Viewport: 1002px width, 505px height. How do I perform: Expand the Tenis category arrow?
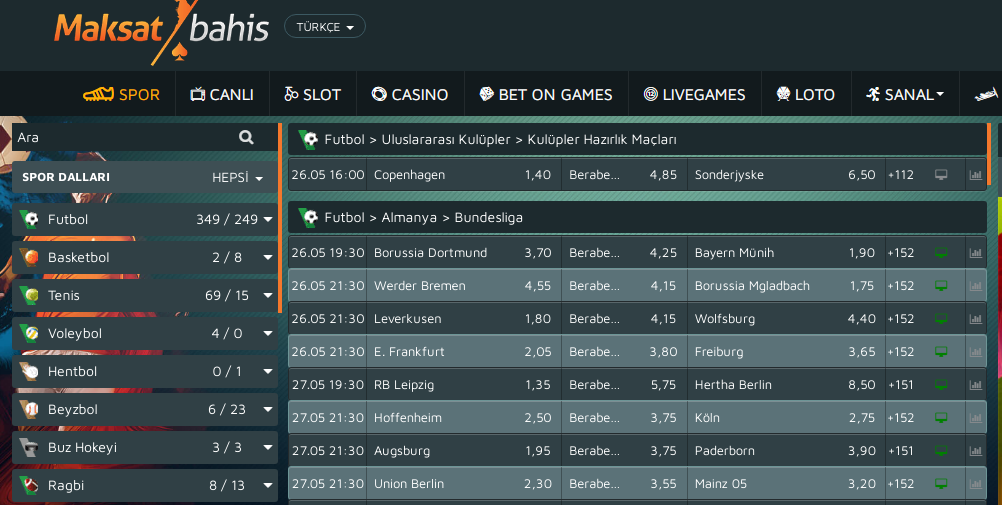[268, 295]
